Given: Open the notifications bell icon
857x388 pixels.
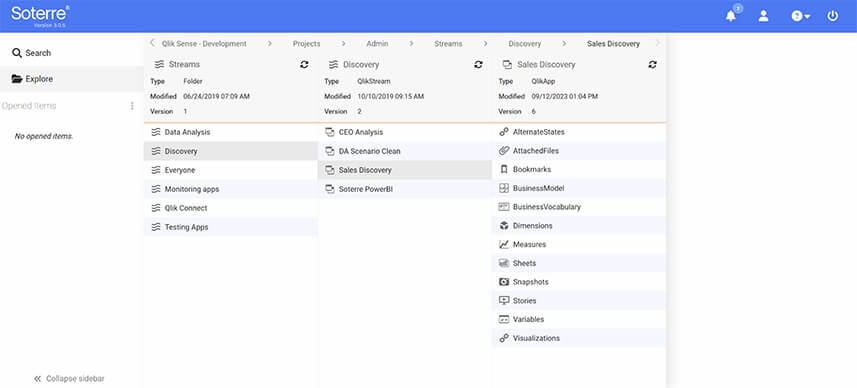Looking at the screenshot, I should pyautogui.click(x=731, y=16).
